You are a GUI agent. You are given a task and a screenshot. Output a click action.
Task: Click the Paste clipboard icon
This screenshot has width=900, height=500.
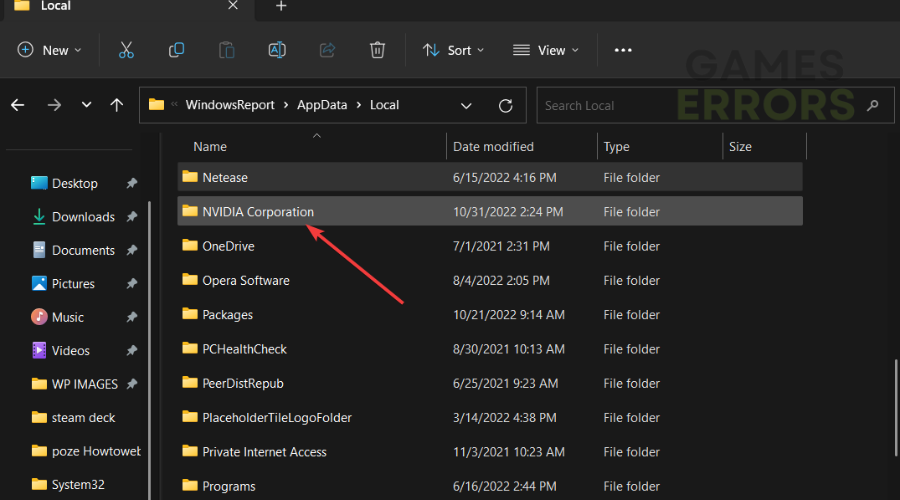click(227, 50)
